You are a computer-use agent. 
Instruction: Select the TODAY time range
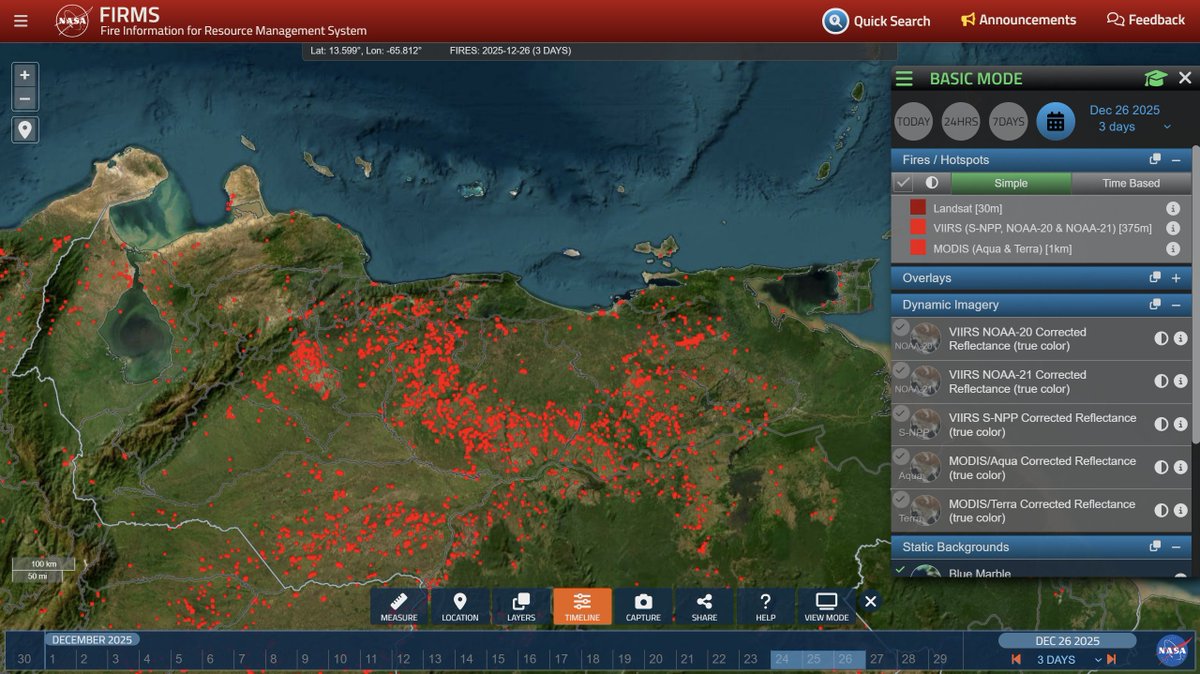[x=913, y=122]
